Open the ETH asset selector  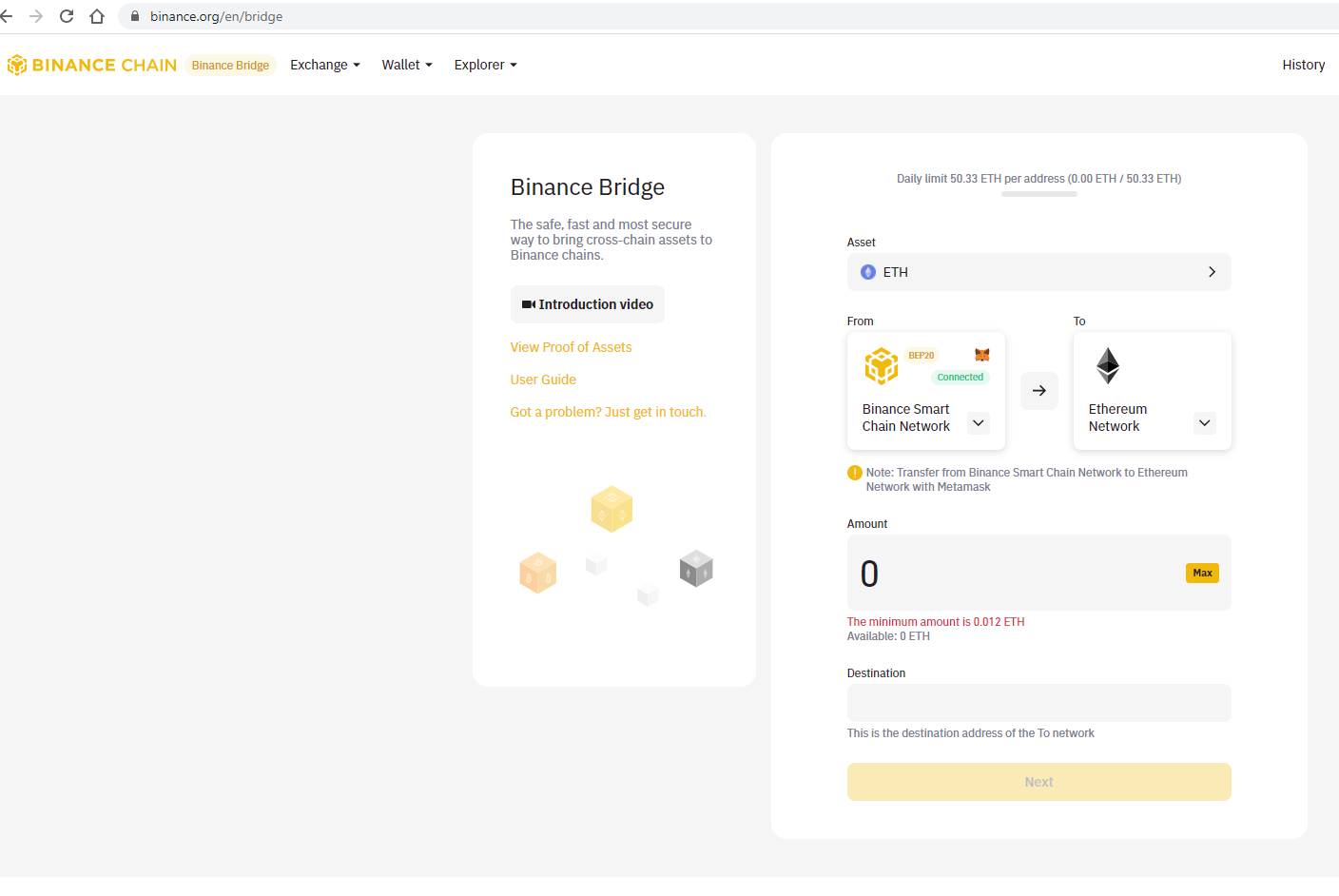coord(1039,272)
